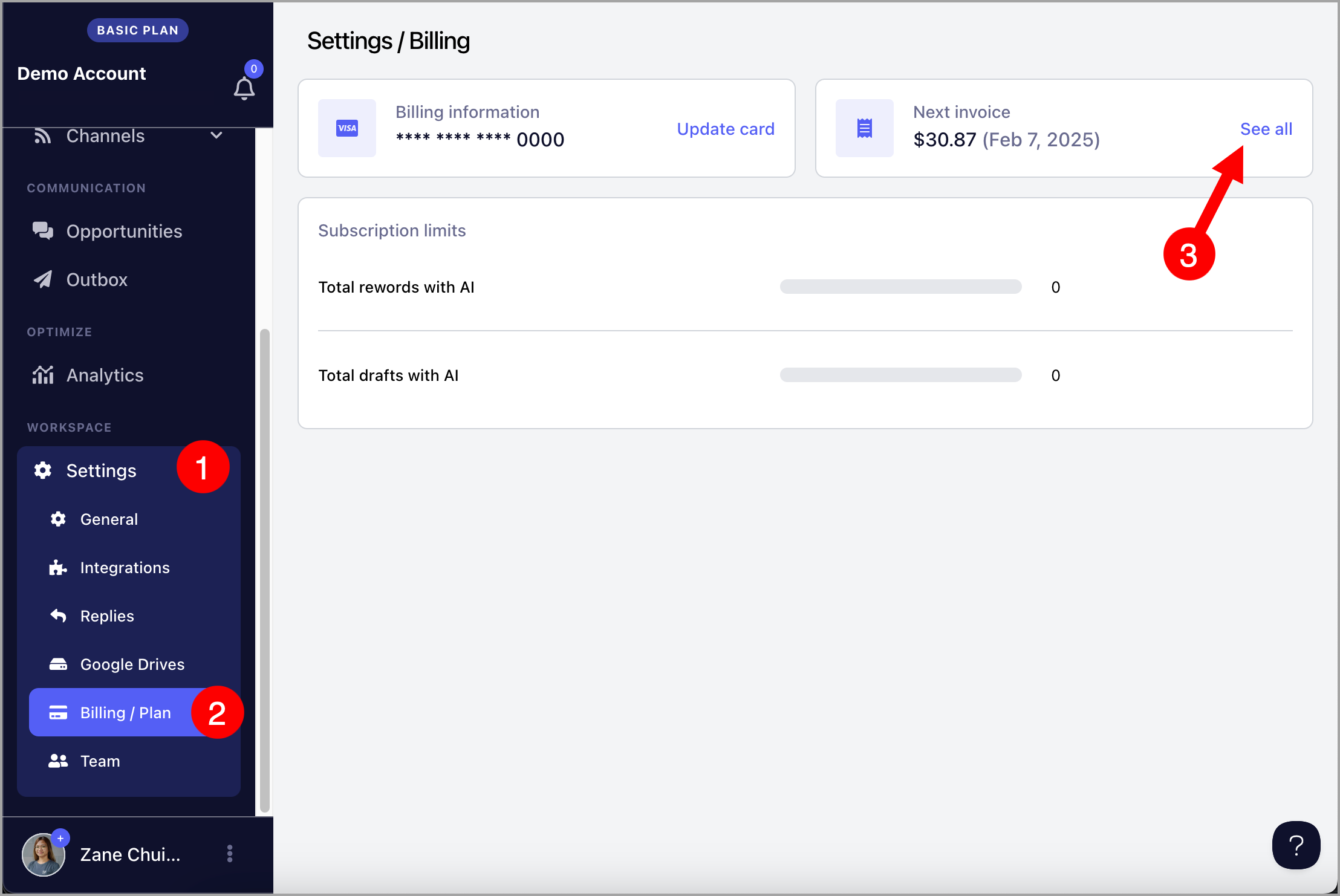Screen dimensions: 1340x896
Task: Click the Settings gear icon
Action: [x=42, y=470]
